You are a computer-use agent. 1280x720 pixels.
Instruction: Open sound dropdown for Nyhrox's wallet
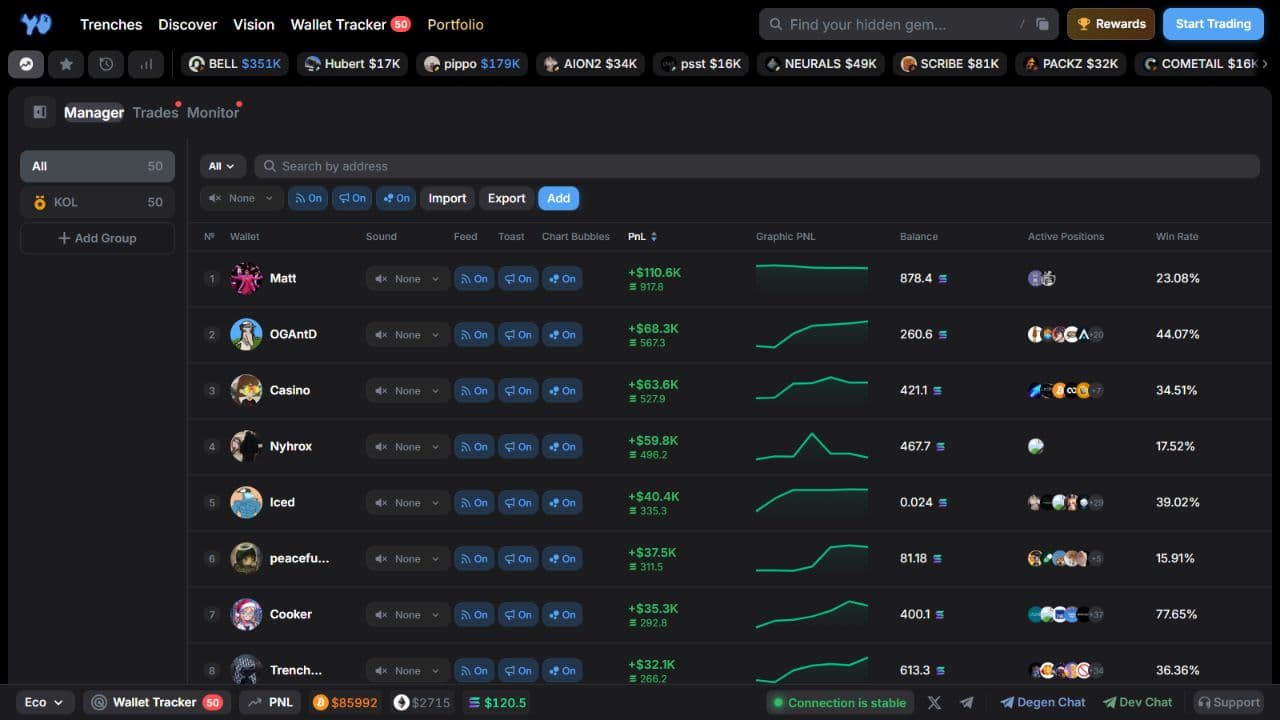pyautogui.click(x=407, y=447)
